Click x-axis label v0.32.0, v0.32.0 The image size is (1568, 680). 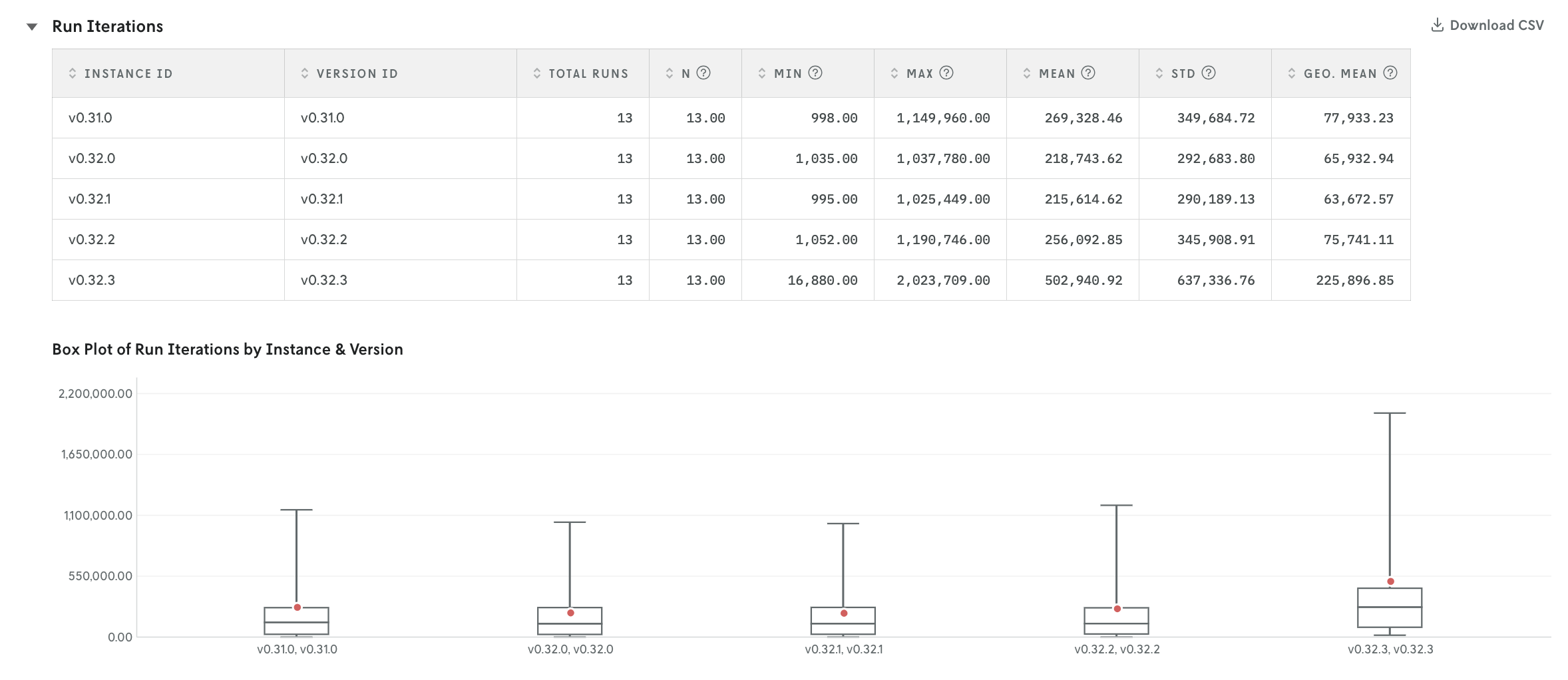570,649
